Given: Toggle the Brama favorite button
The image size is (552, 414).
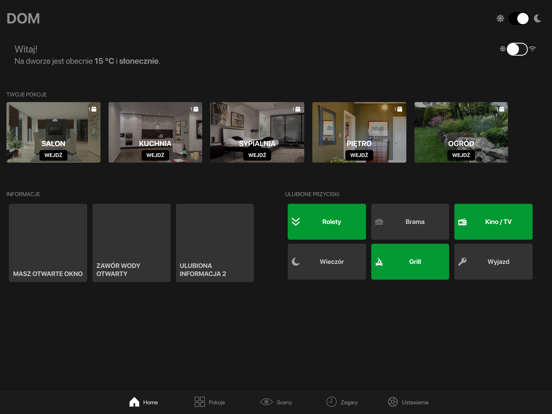Looking at the screenshot, I should coord(410,222).
